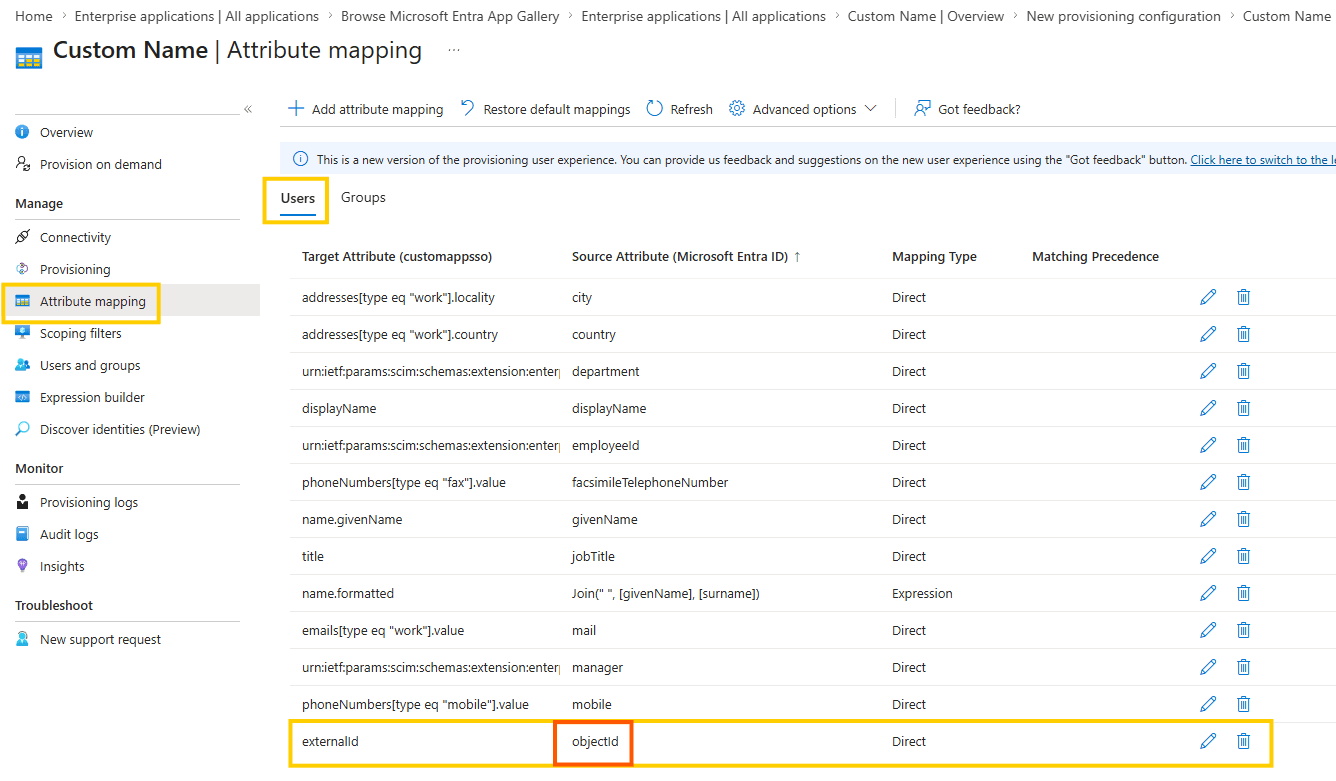
Task: Delete the mobile phone mapping
Action: [1243, 704]
